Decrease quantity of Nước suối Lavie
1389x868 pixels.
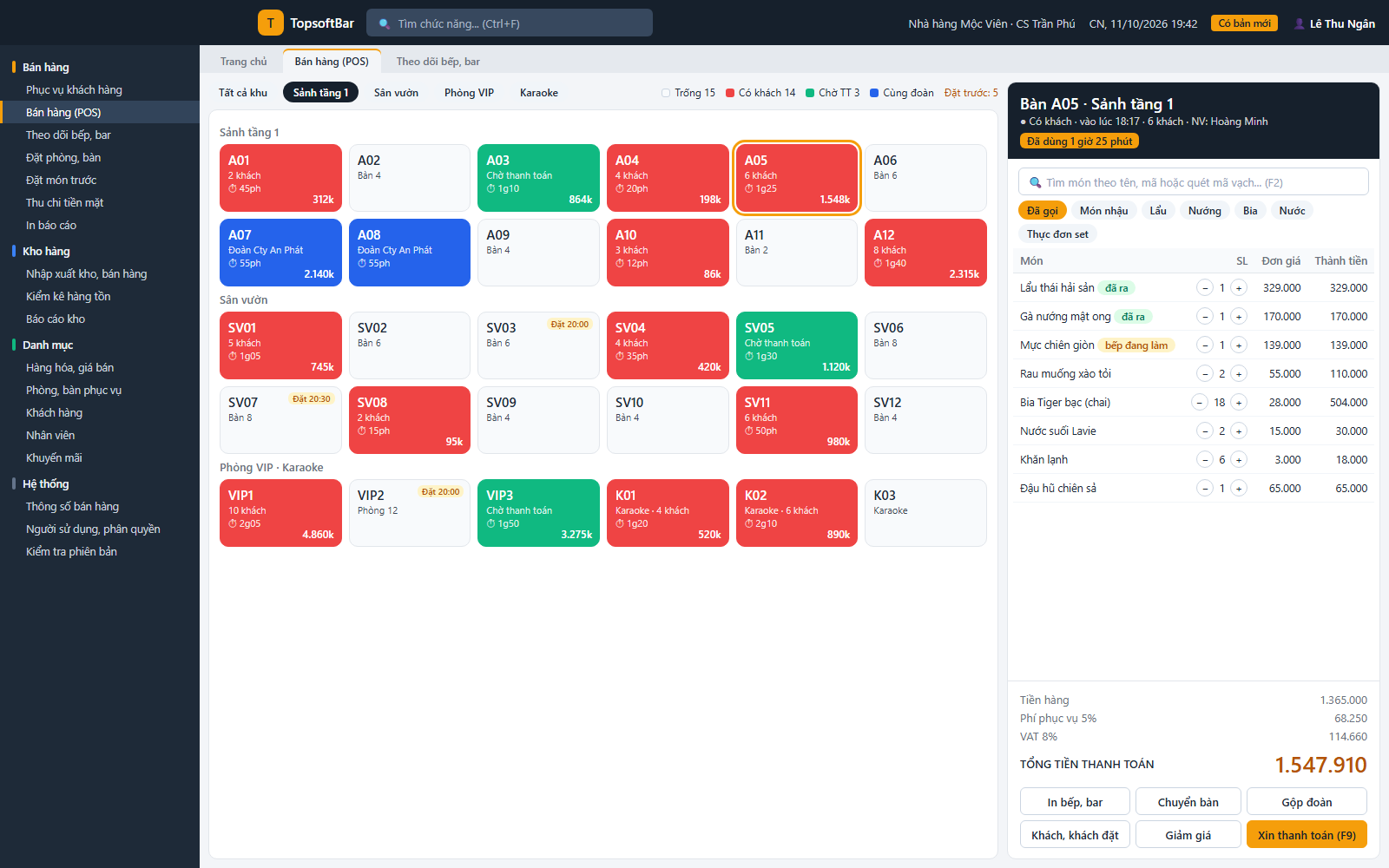pos(1204,431)
